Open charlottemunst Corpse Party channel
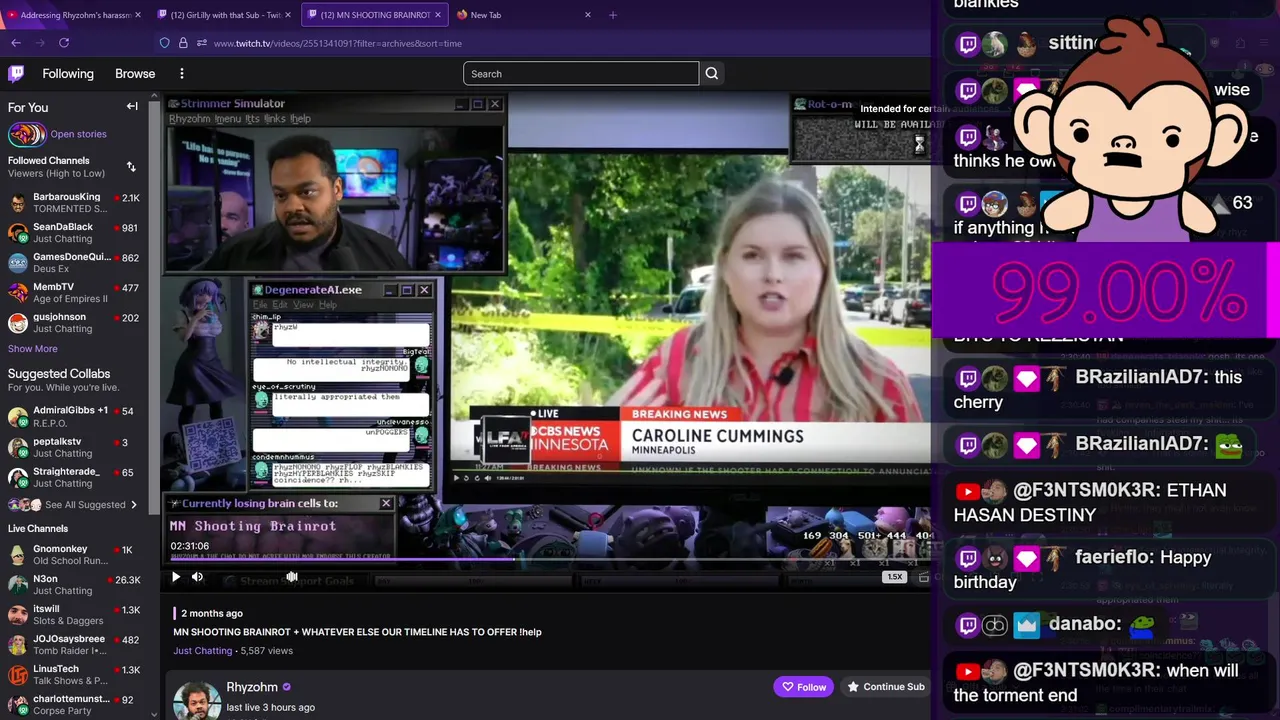The height and width of the screenshot is (720, 1280). tap(76, 705)
